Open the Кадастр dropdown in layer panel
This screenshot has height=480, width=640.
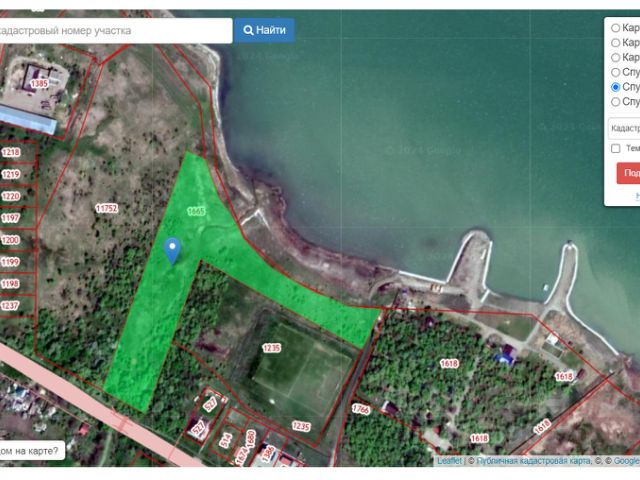624,128
